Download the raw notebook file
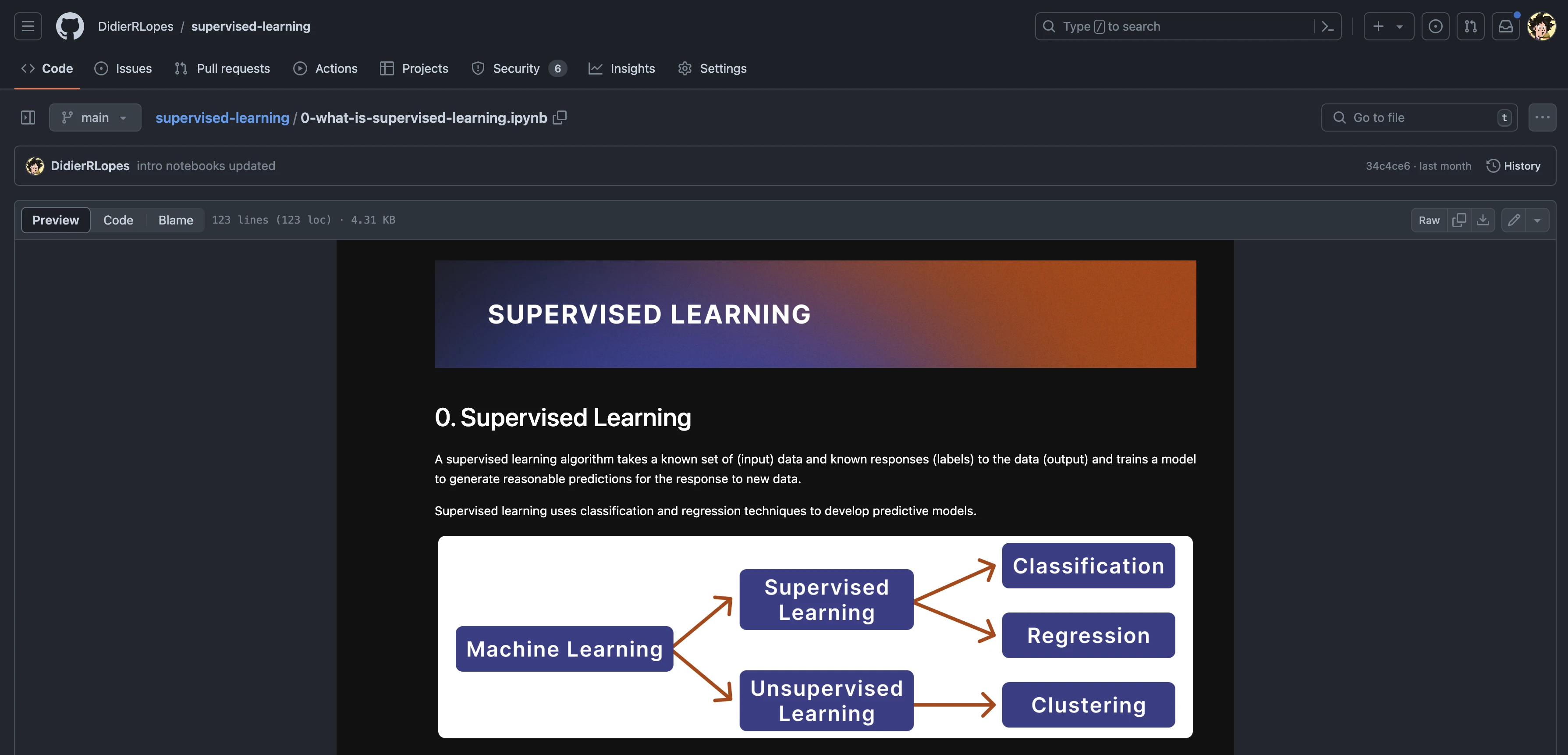Viewport: 1568px width, 755px height. 1483,220
